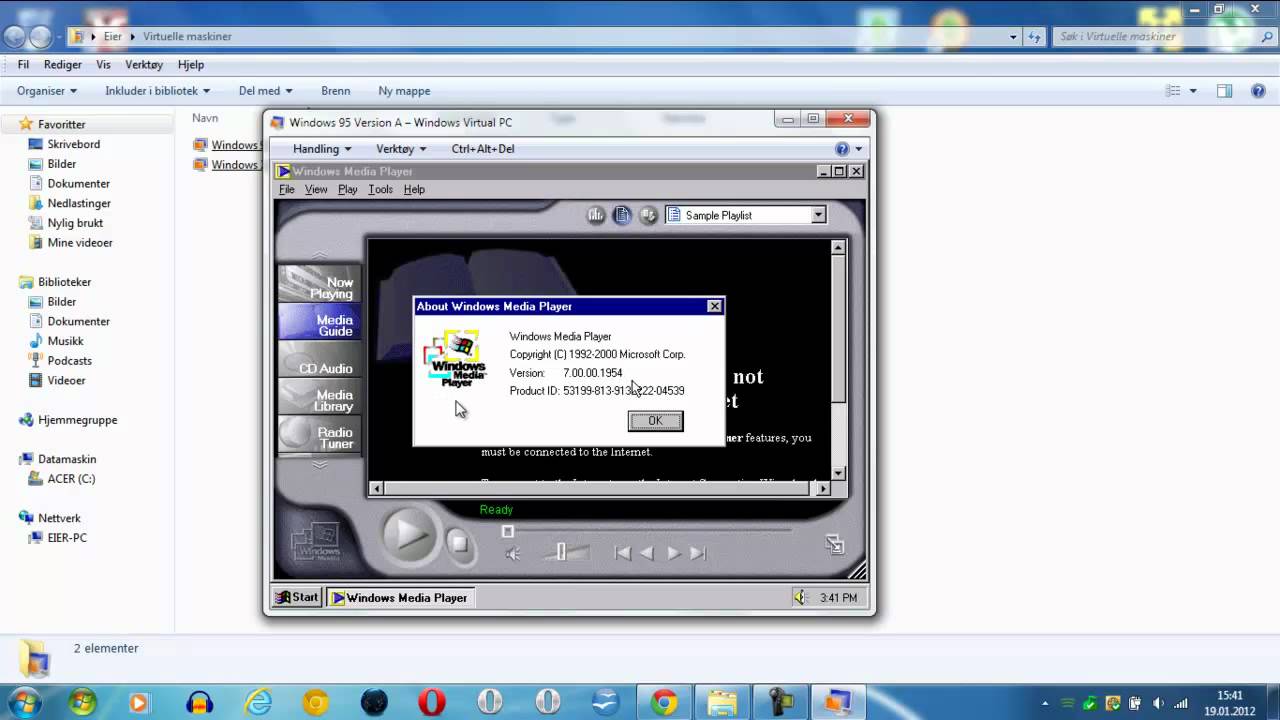Click the fast forward arrow control
Viewport: 1280px width, 720px height.
point(673,553)
